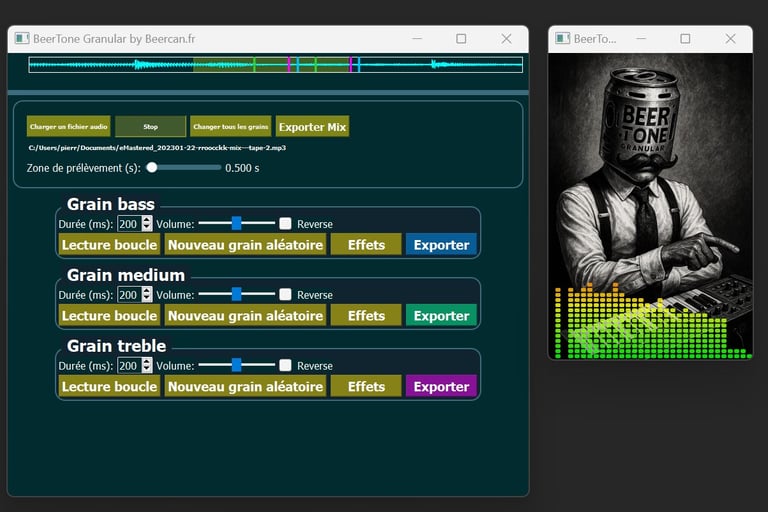768x512 pixels.
Task: Click the Grain bass Durée input field
Action: tap(130, 224)
